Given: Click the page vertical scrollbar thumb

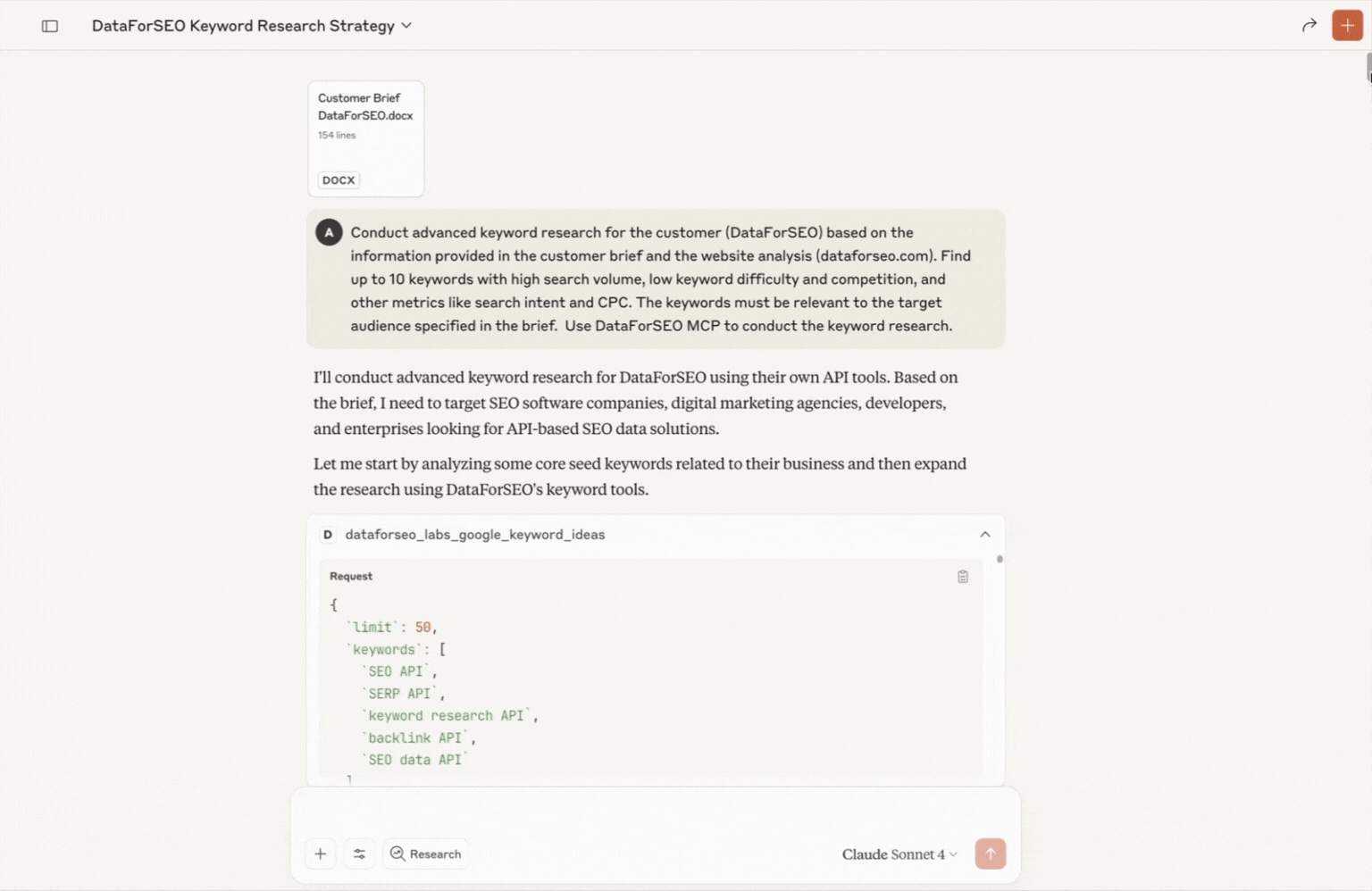Looking at the screenshot, I should tap(1368, 68).
